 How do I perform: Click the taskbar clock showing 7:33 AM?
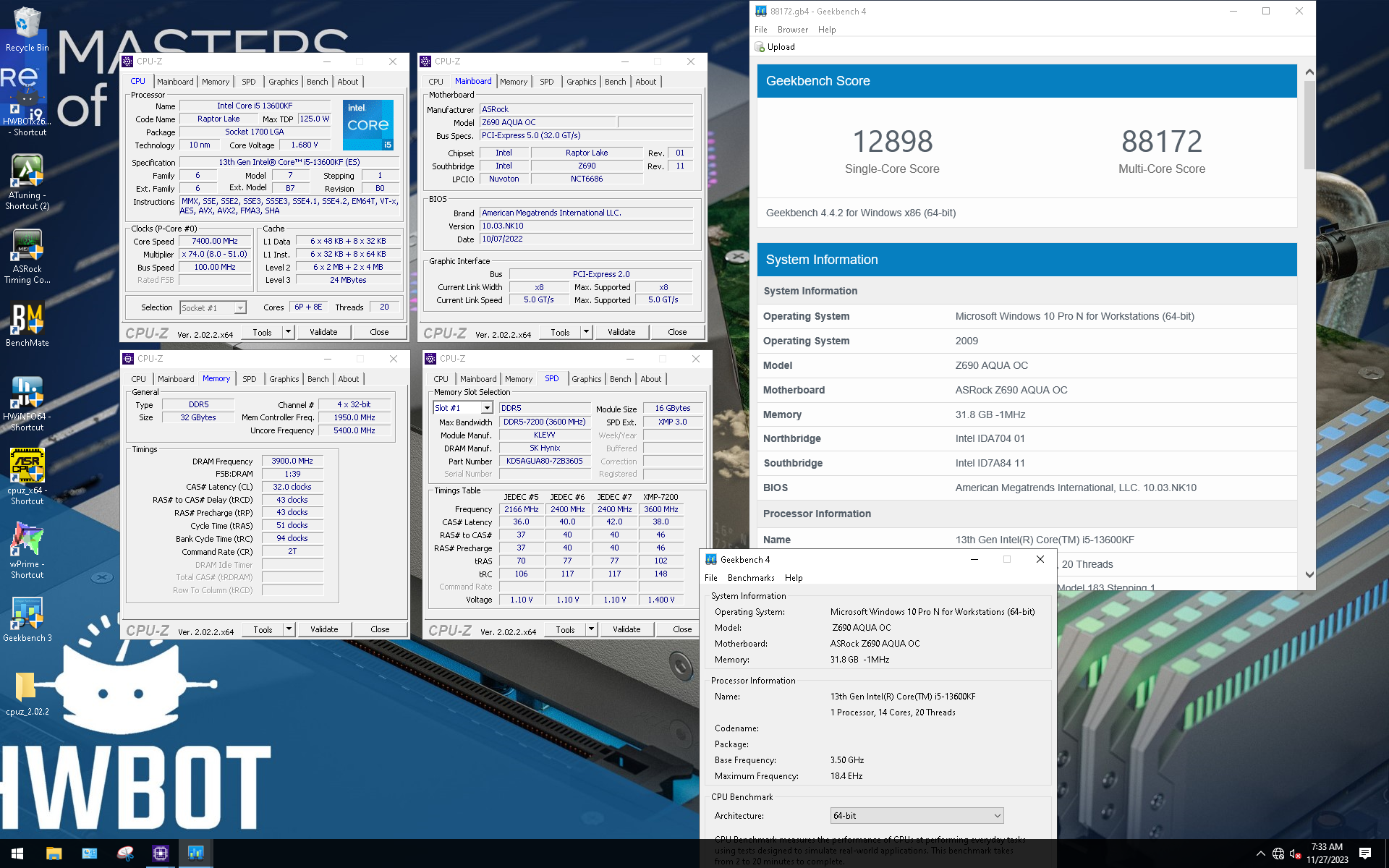[x=1327, y=854]
